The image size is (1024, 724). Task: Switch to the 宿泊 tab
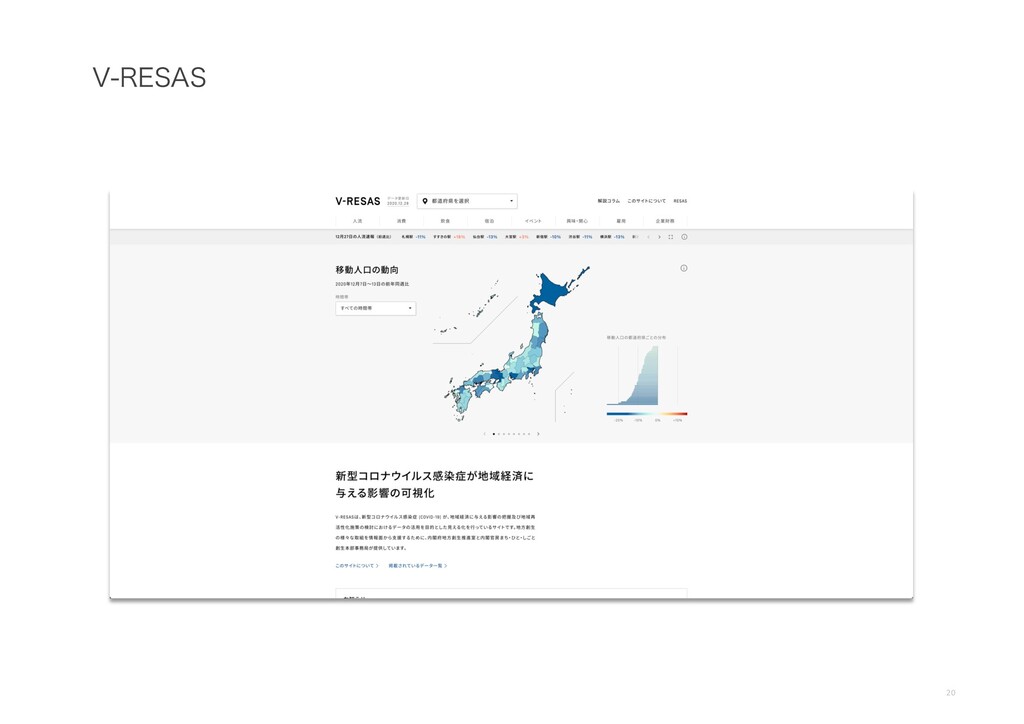point(489,221)
